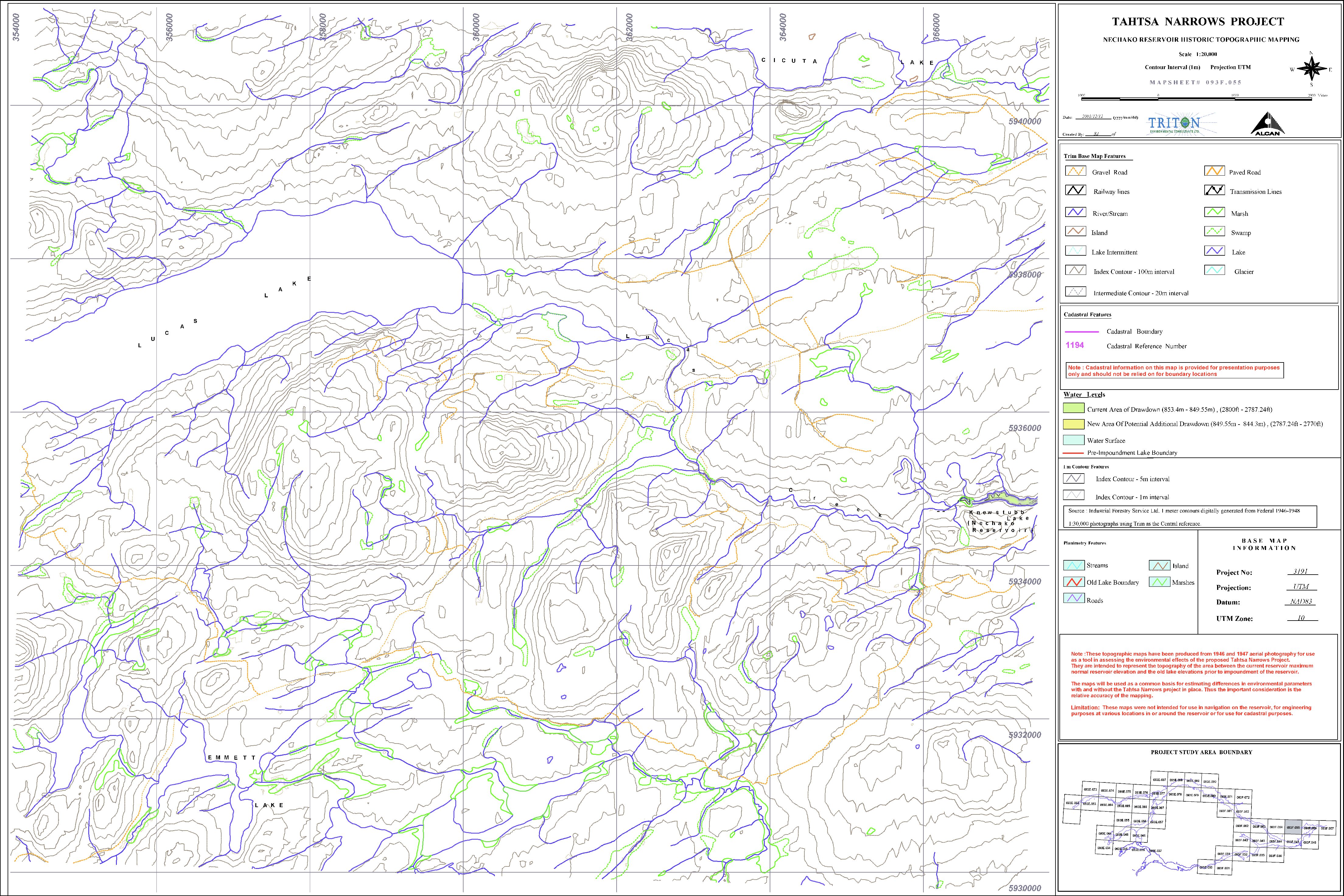Click the Gravel Road legend symbol
The height and width of the screenshot is (896, 1344).
(x=1075, y=171)
